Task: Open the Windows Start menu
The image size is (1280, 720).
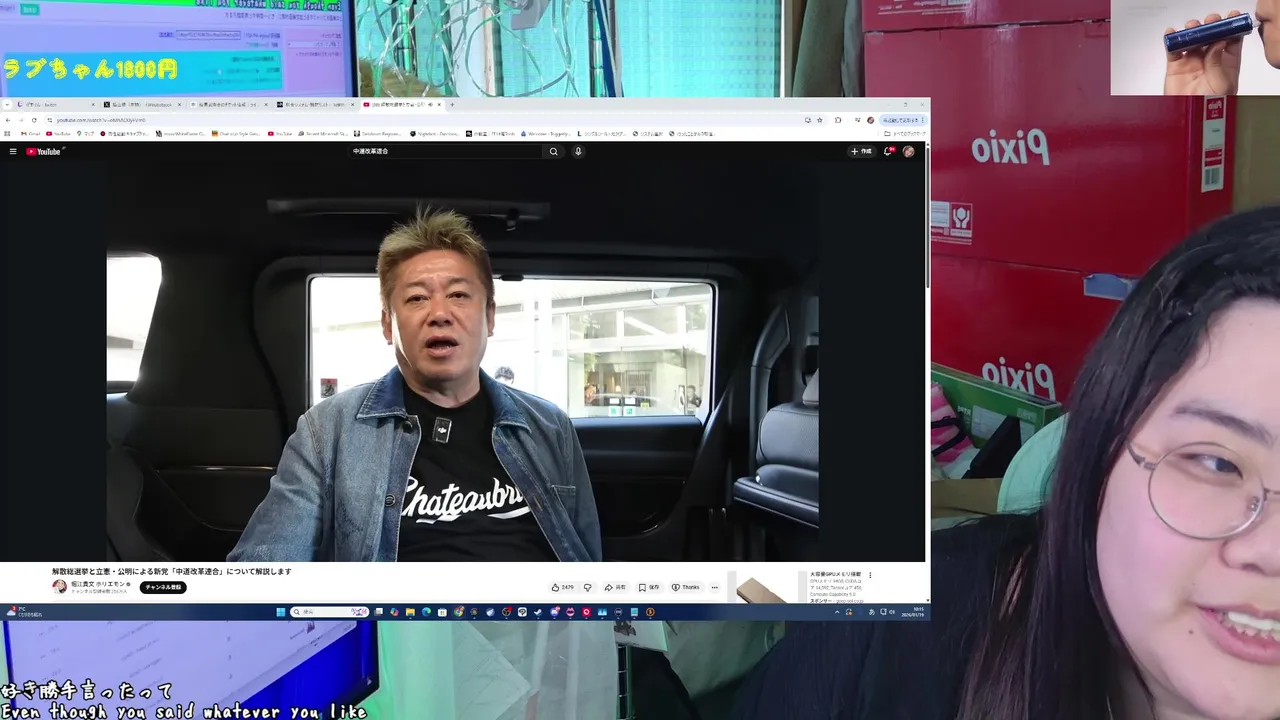Action: point(281,612)
